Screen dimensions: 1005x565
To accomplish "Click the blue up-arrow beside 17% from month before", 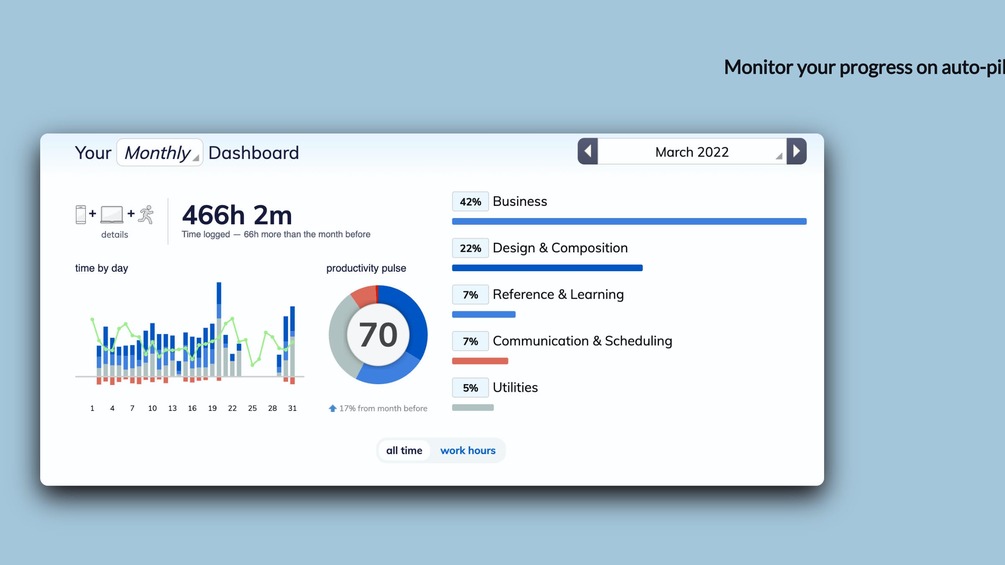I will point(333,408).
